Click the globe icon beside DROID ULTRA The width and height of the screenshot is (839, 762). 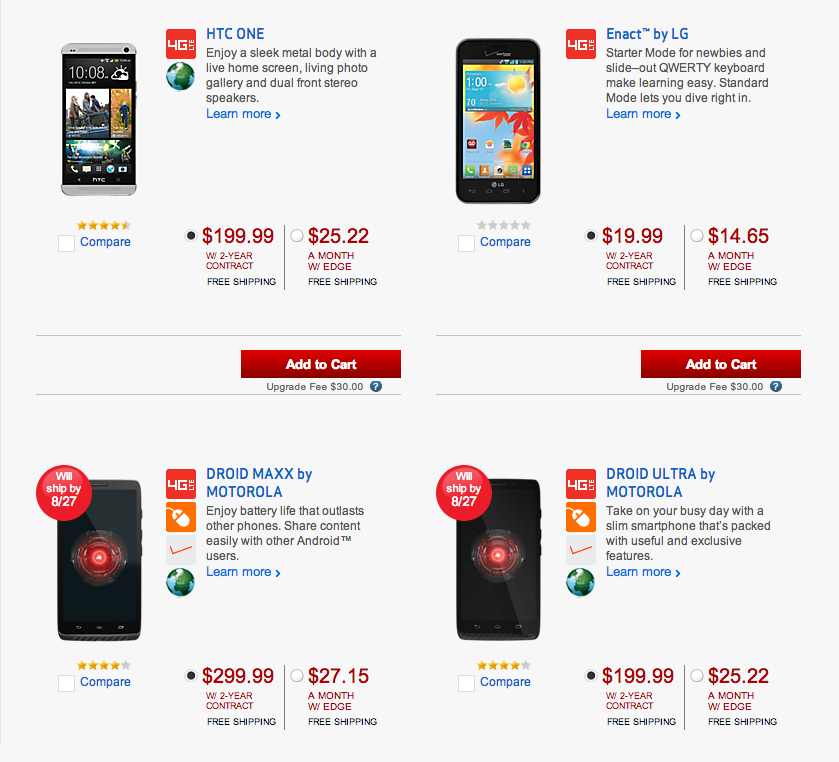[x=581, y=582]
